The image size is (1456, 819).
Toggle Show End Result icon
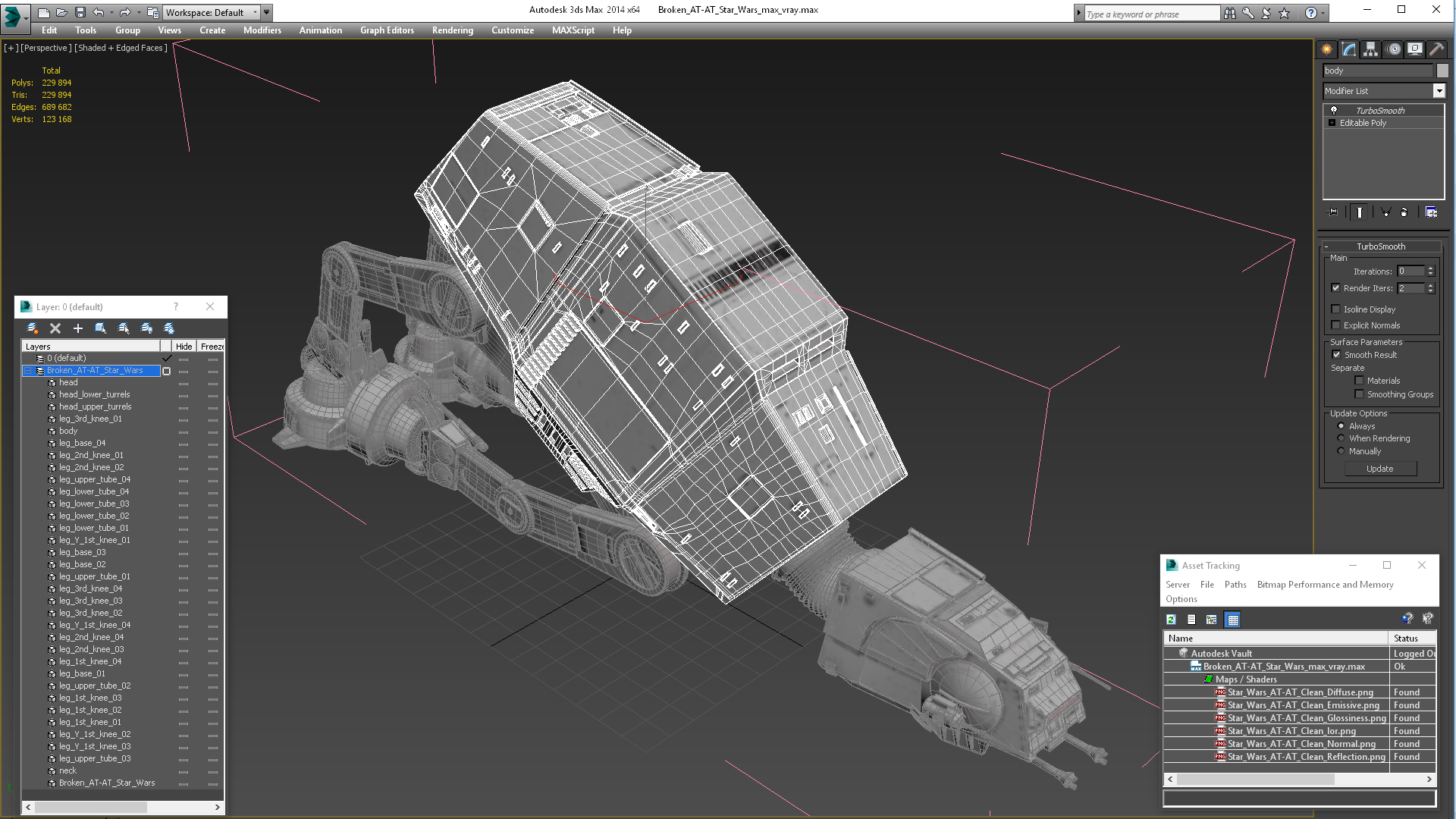coord(1360,212)
